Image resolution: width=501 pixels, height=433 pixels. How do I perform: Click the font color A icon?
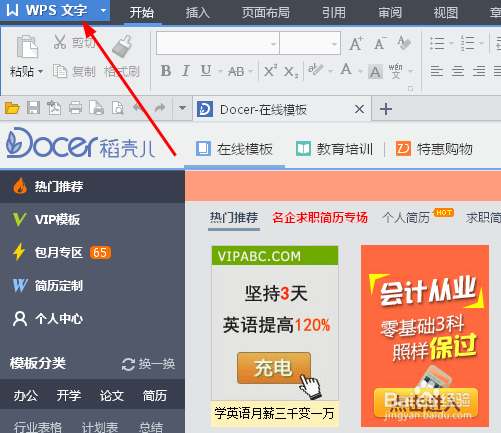pyautogui.click(x=346, y=70)
